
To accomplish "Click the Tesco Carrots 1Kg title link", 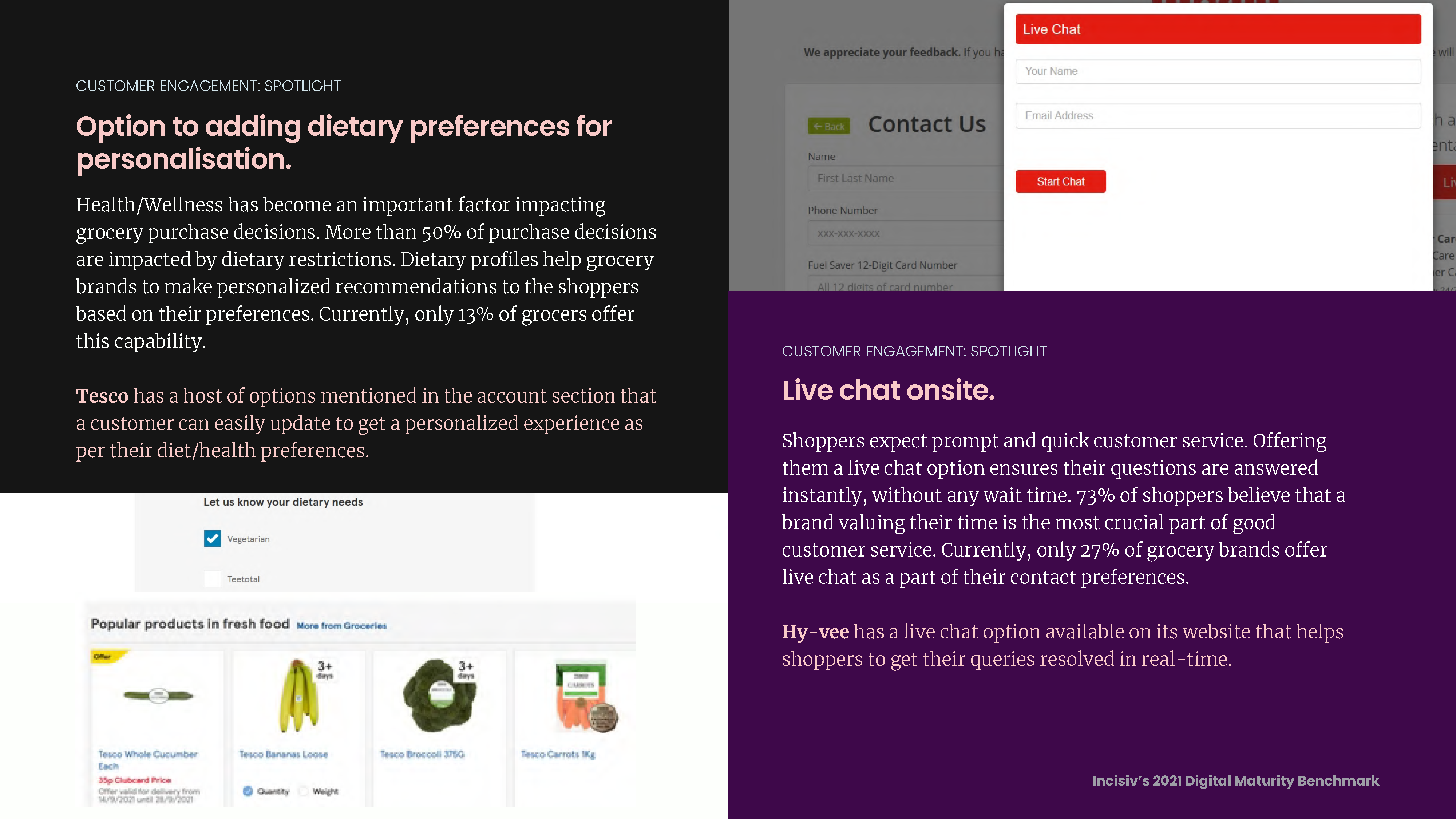I will (558, 755).
